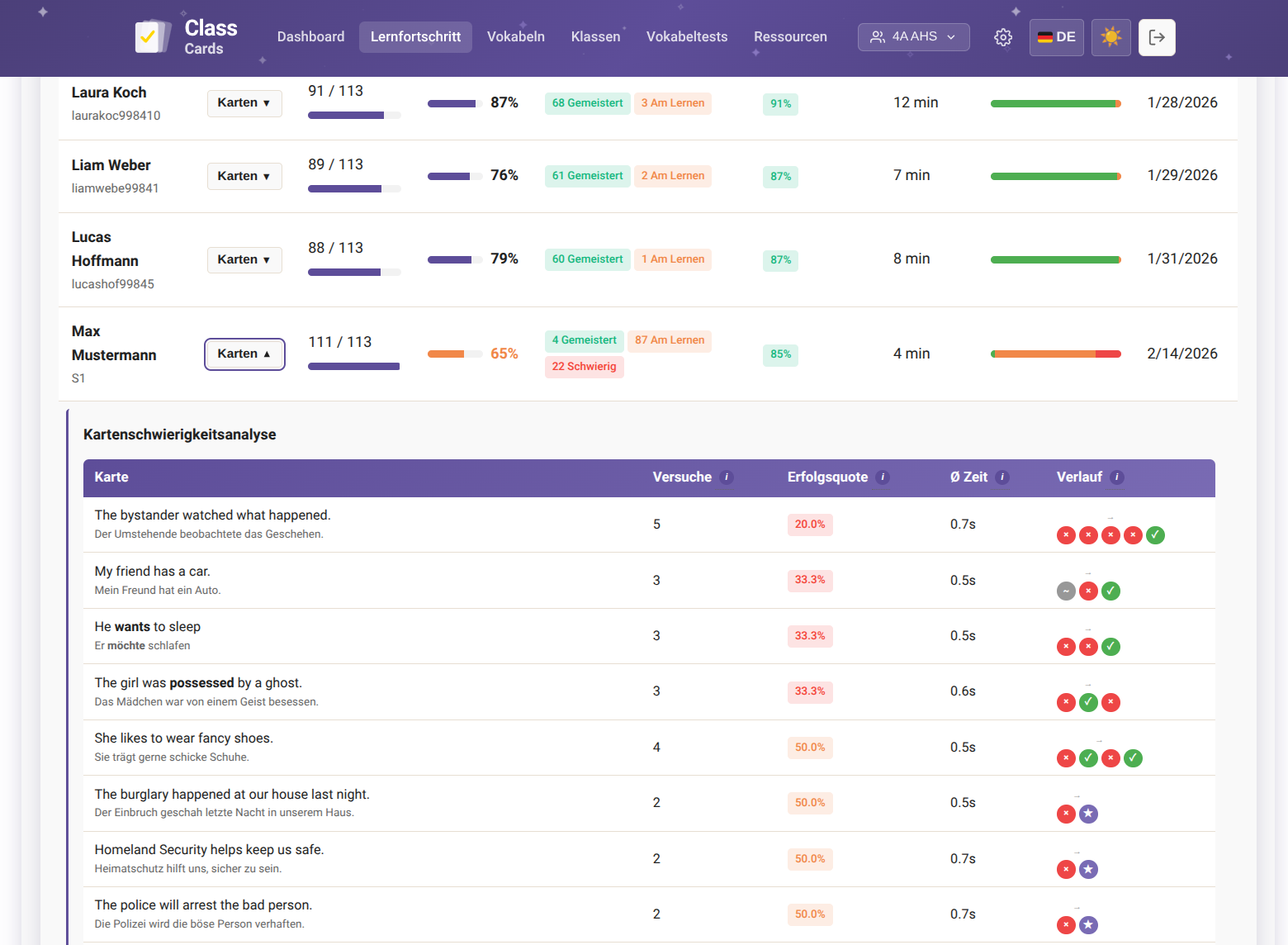Viewport: 1288px width, 945px height.
Task: Open the Vokabeln section
Action: 516,36
